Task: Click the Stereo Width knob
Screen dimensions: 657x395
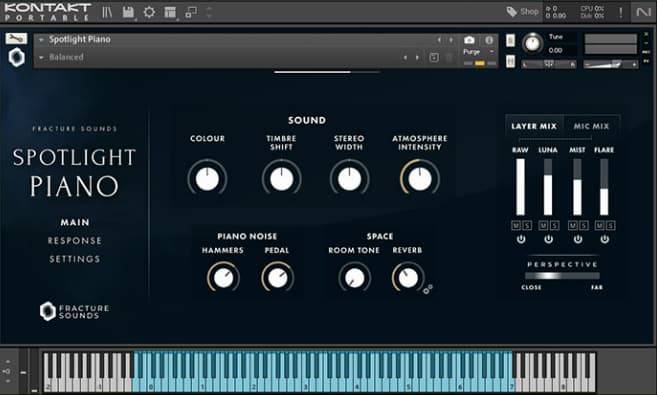Action: [349, 178]
